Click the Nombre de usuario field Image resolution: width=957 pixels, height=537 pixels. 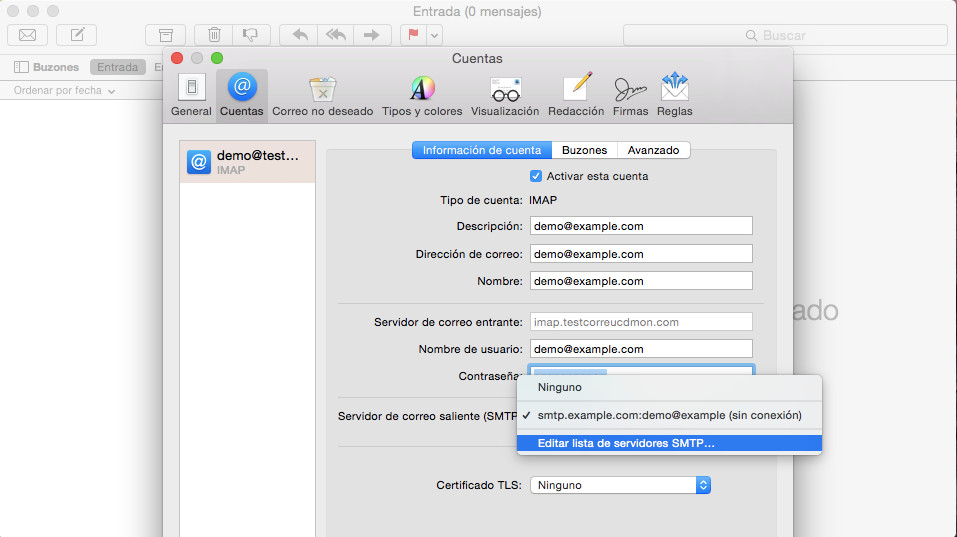641,349
